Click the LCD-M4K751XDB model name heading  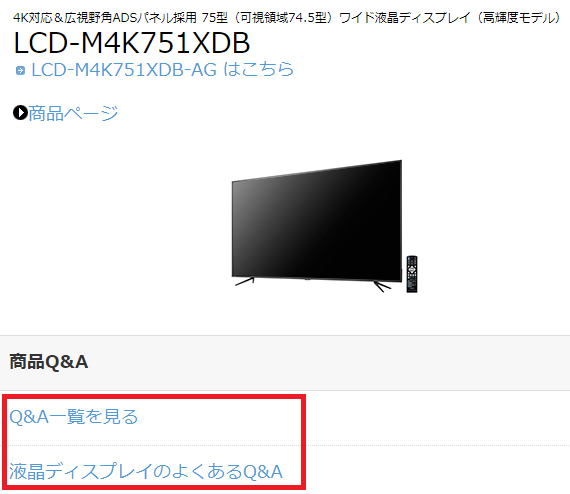click(132, 43)
